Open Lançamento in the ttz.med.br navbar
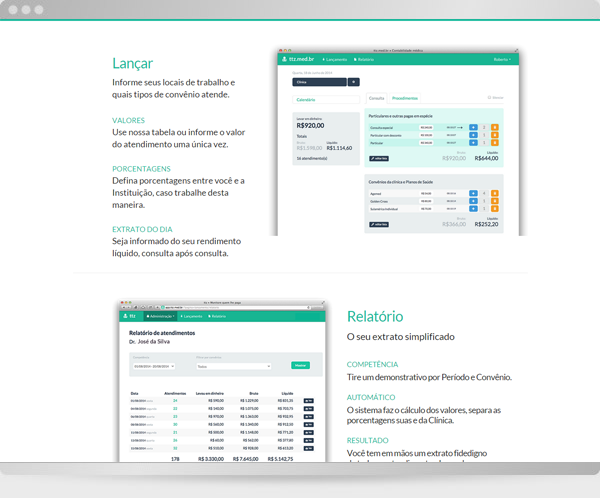Viewport: 600px width, 498px height. point(335,59)
